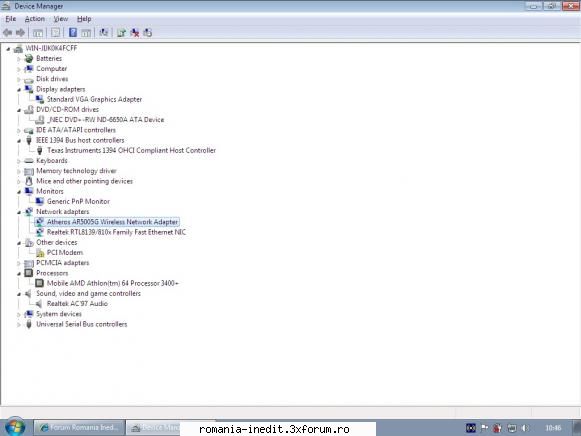Select the PCI Modem device
Screen dimensions: 581x436
coord(64,253)
